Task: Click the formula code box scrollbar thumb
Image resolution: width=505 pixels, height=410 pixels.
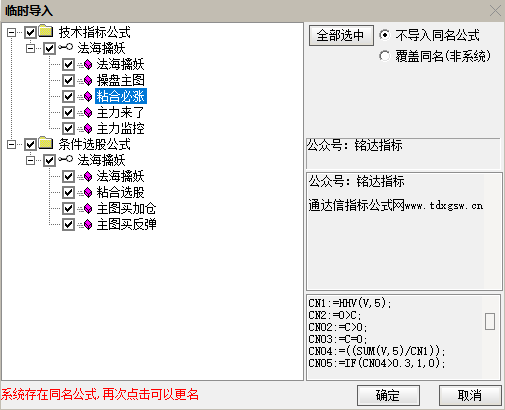Action: (490, 321)
